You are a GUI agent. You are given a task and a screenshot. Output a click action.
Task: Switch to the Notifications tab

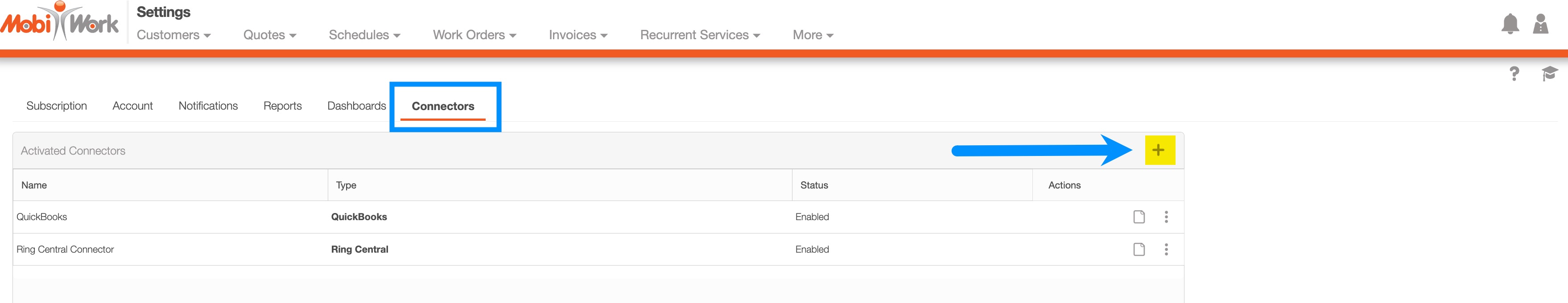pyautogui.click(x=208, y=106)
